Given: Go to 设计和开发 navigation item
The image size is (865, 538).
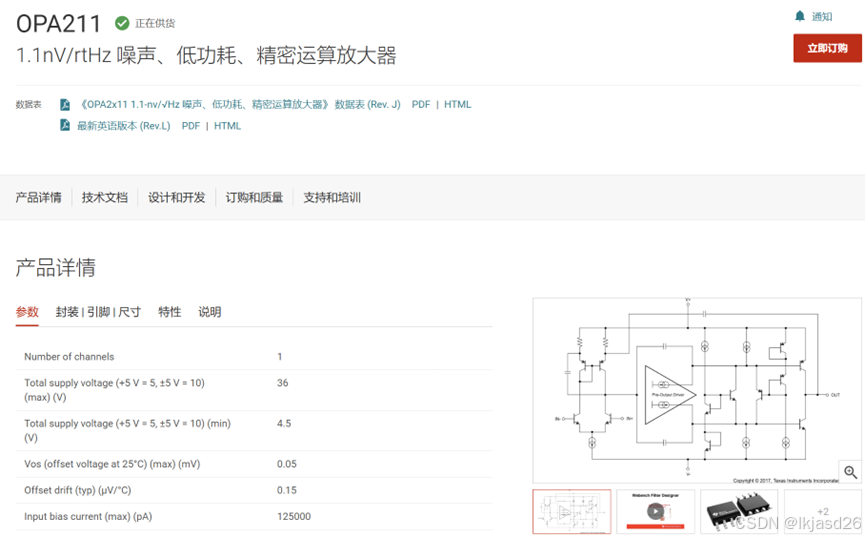Looking at the screenshot, I should click(x=177, y=198).
